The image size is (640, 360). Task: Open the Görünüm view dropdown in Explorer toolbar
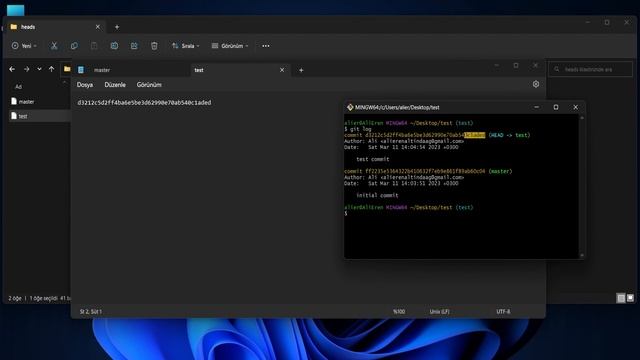coord(230,46)
